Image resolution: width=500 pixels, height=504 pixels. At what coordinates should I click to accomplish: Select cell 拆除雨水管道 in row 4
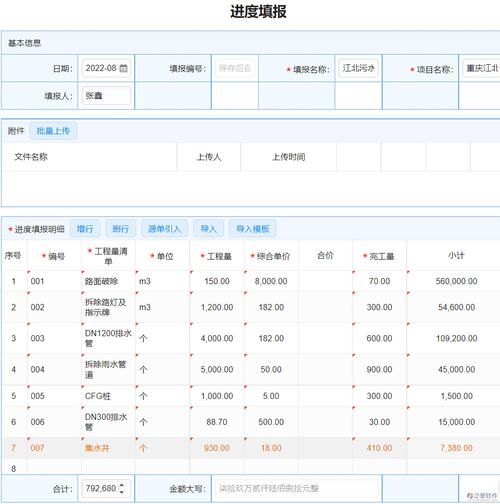tap(108, 369)
